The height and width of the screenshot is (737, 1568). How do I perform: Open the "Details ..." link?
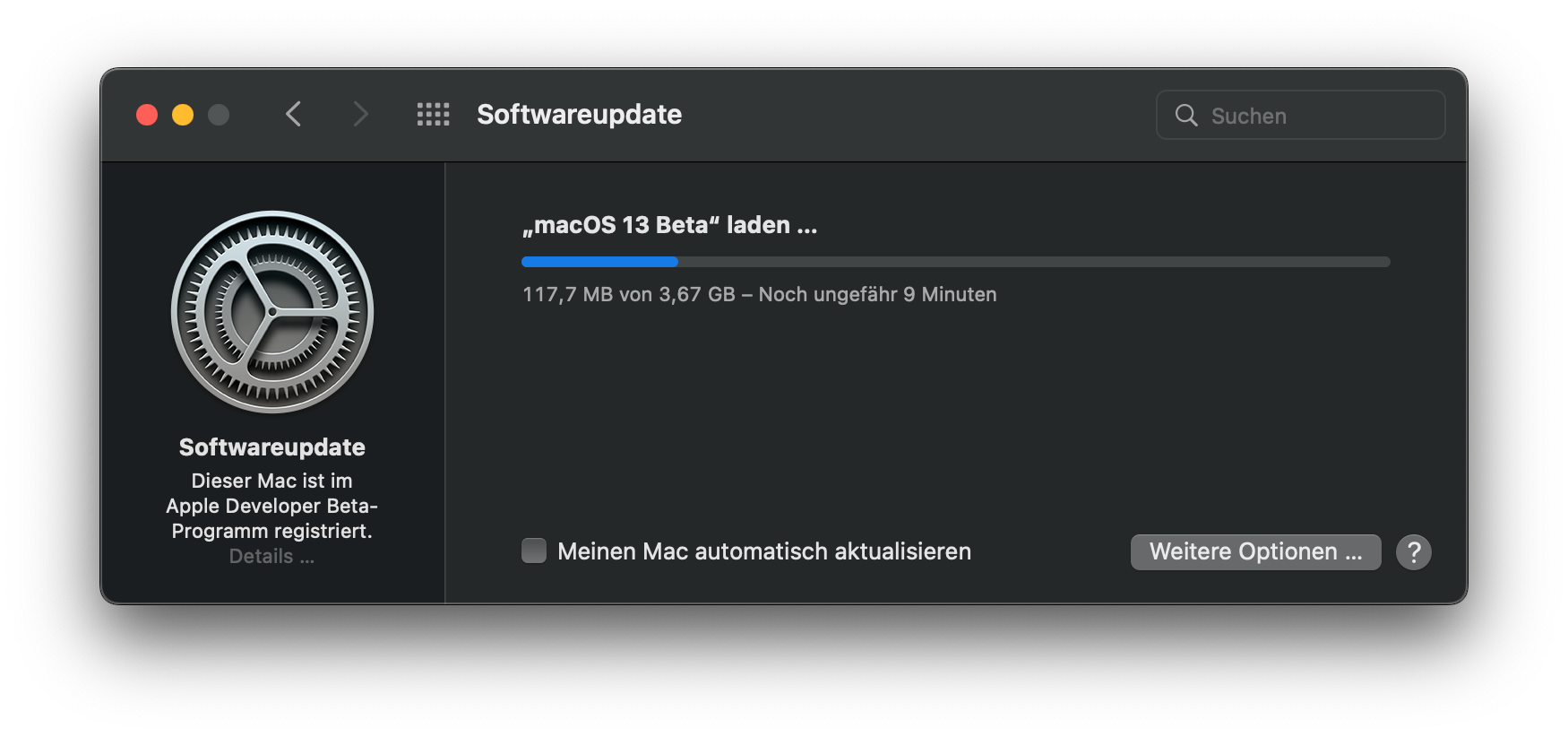[x=271, y=557]
